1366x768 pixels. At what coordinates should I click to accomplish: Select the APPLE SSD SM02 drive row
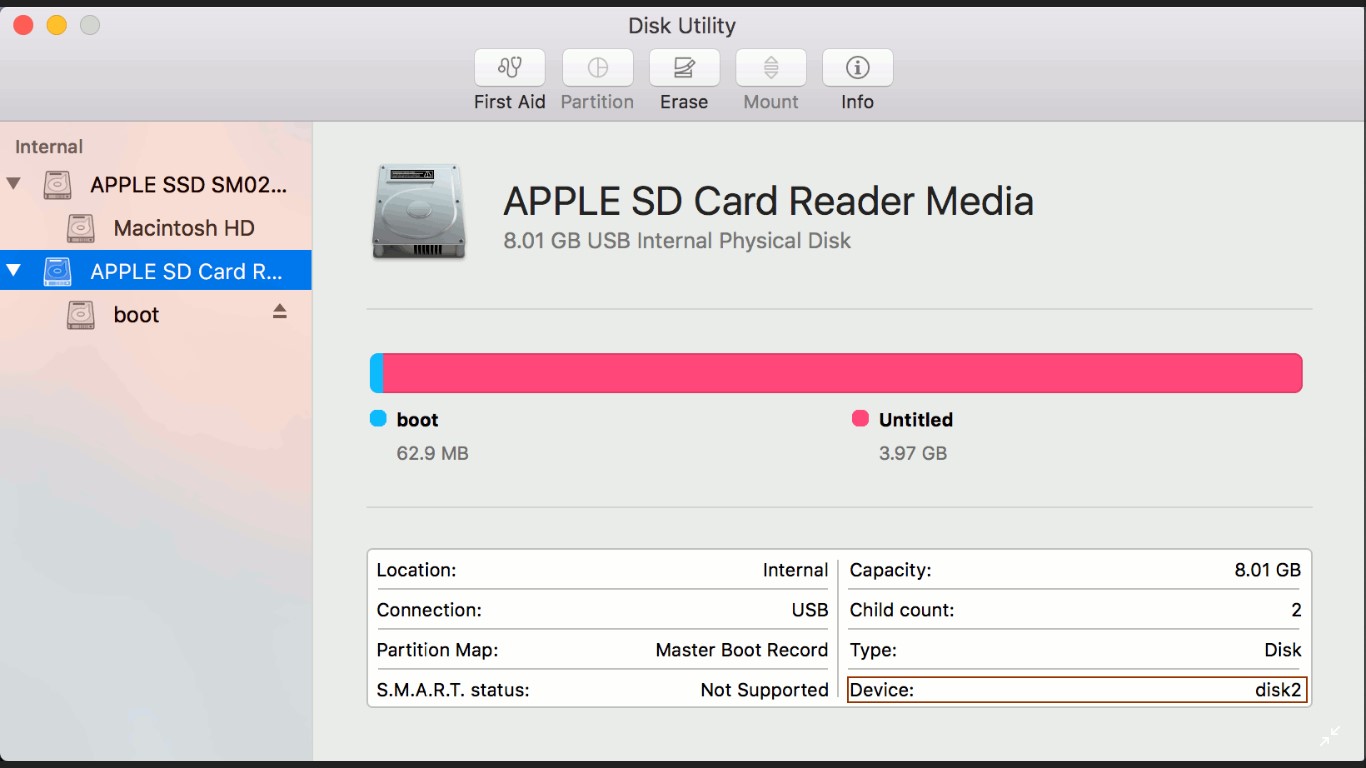pyautogui.click(x=156, y=185)
